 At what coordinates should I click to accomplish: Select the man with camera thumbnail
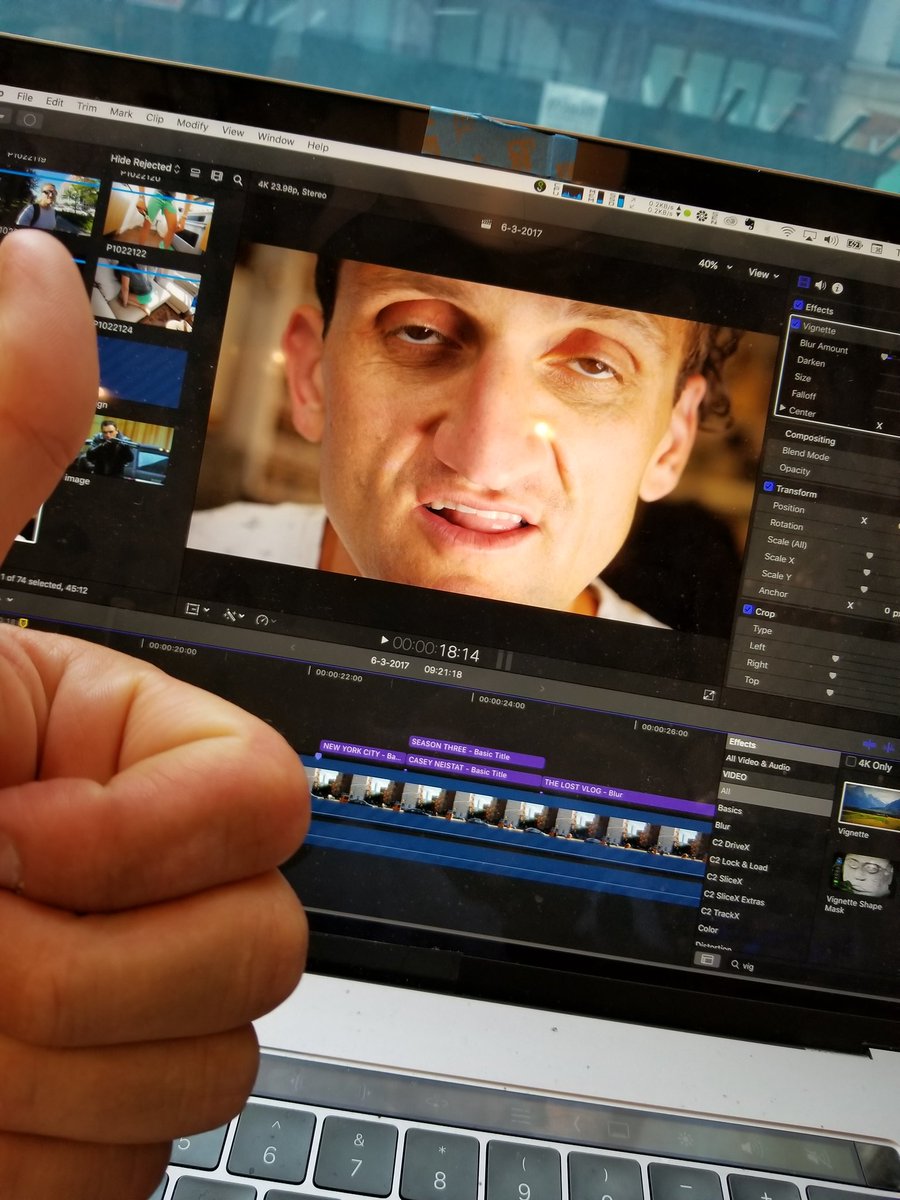tap(125, 448)
